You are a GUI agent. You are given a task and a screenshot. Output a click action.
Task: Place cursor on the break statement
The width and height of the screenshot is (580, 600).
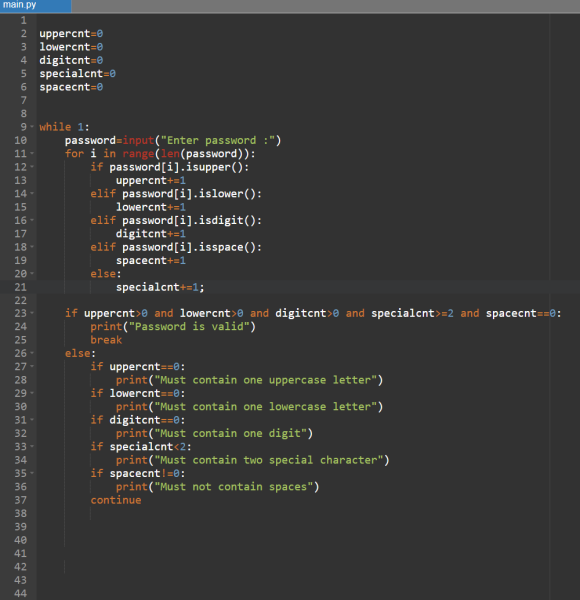[106, 340]
